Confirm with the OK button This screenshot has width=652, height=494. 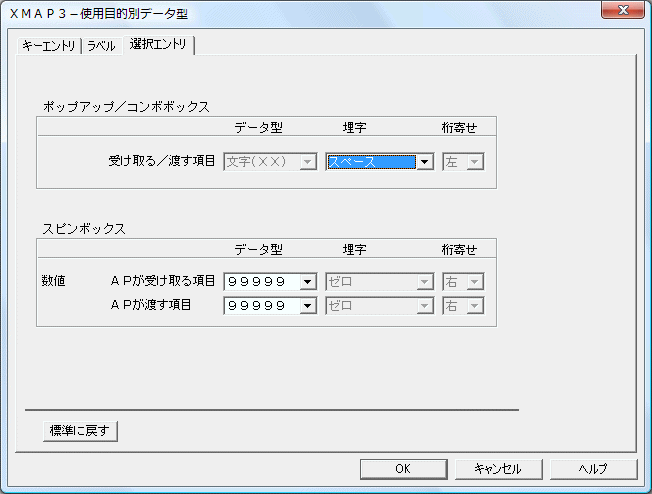pos(404,469)
